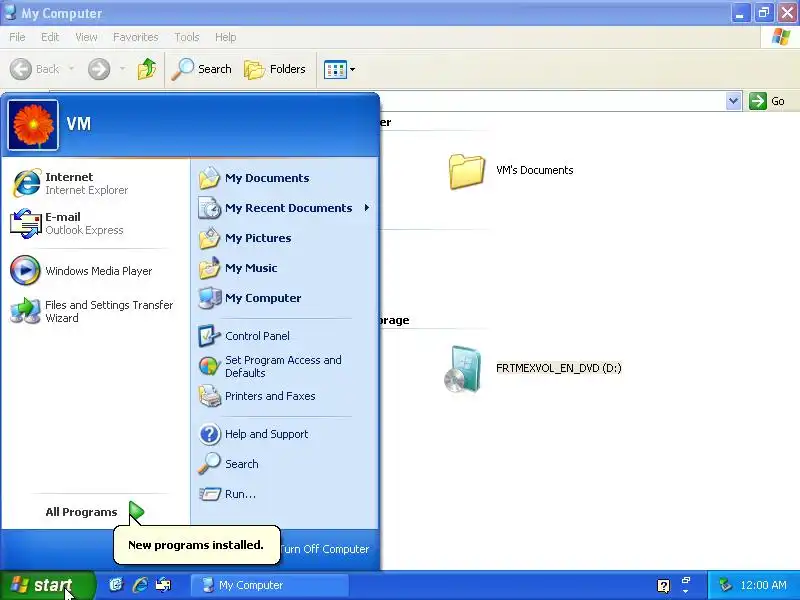Open Set Program Access and Defaults

click(x=284, y=366)
